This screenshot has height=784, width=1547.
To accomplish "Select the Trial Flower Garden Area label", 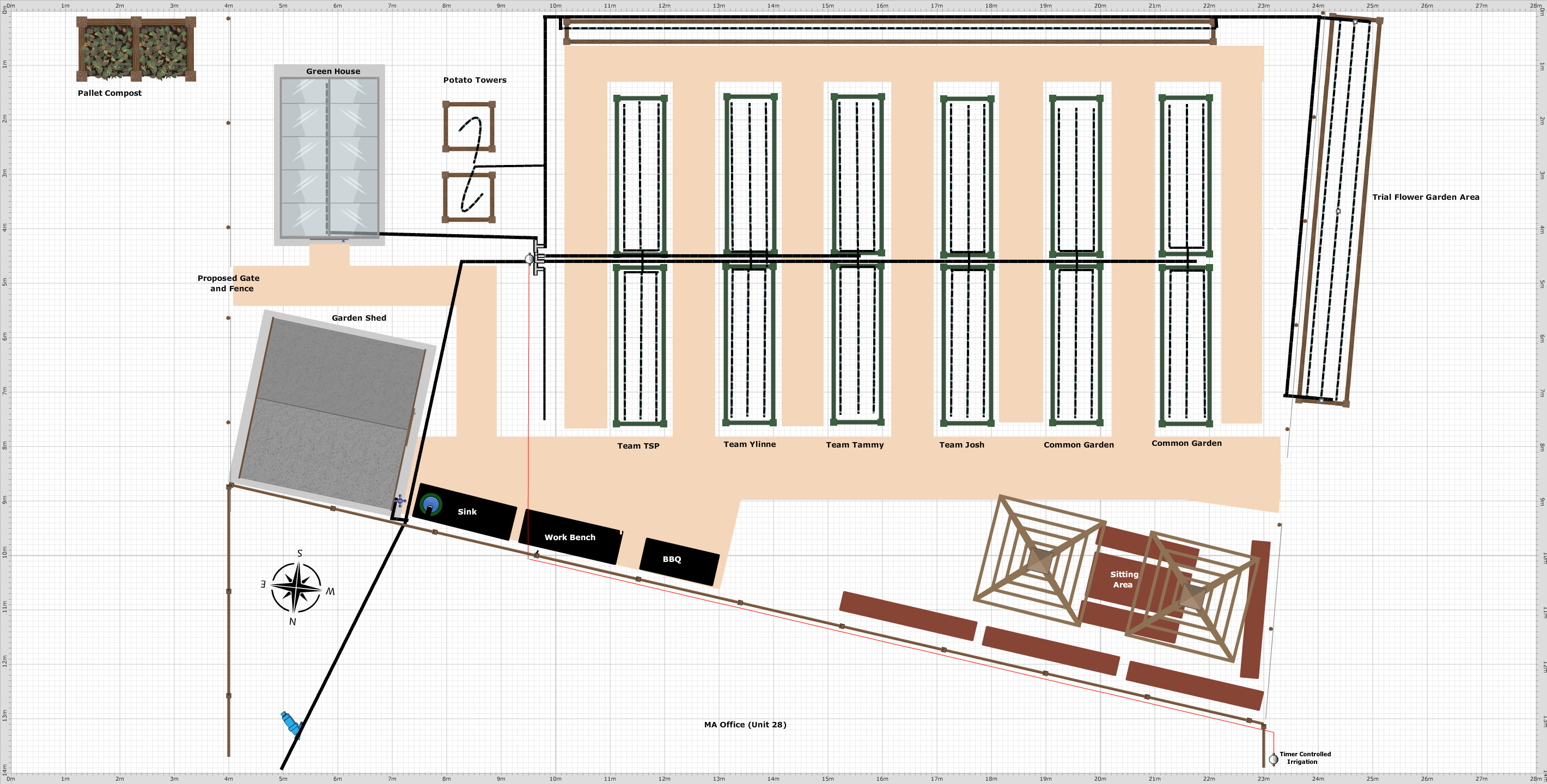I will click(x=1425, y=197).
